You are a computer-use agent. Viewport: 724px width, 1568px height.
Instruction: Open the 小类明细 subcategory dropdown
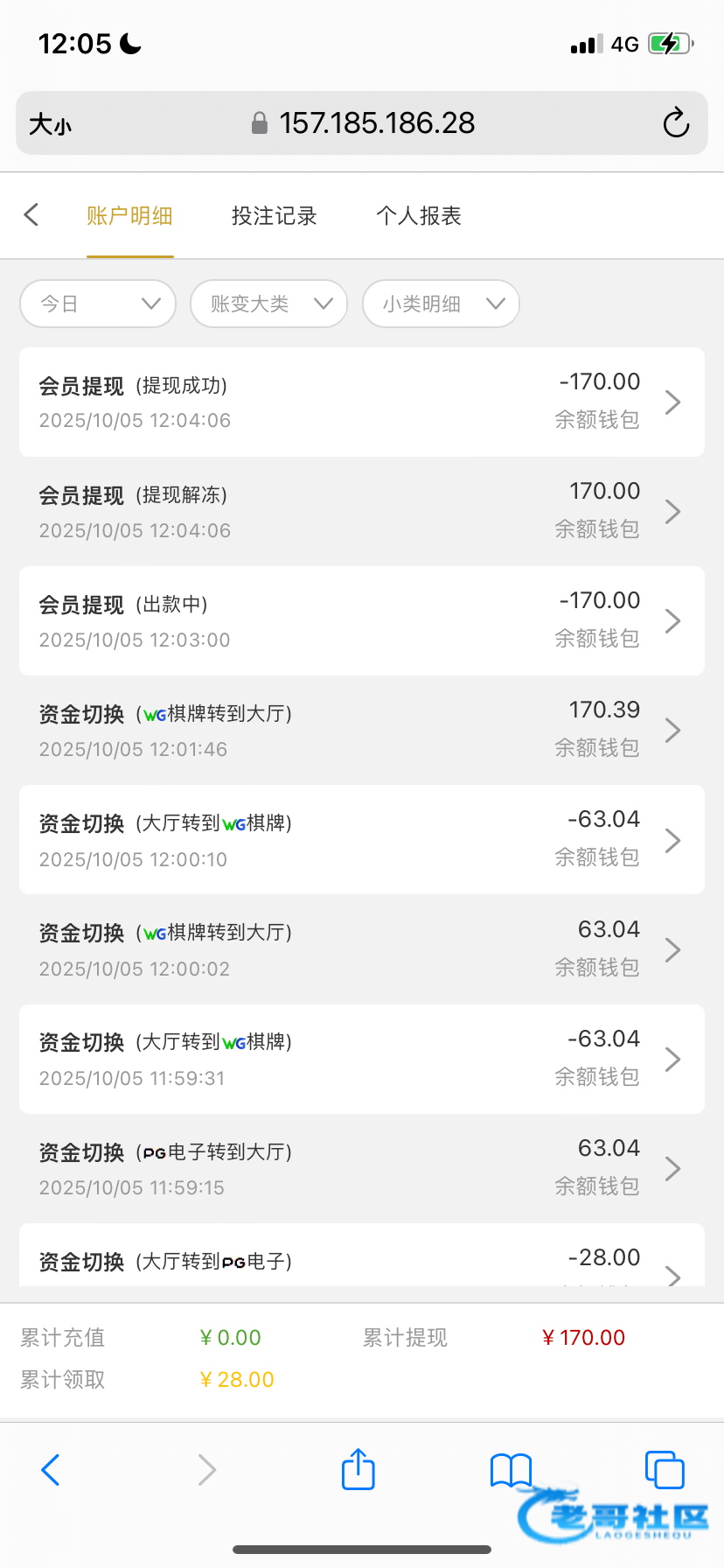pyautogui.click(x=441, y=304)
